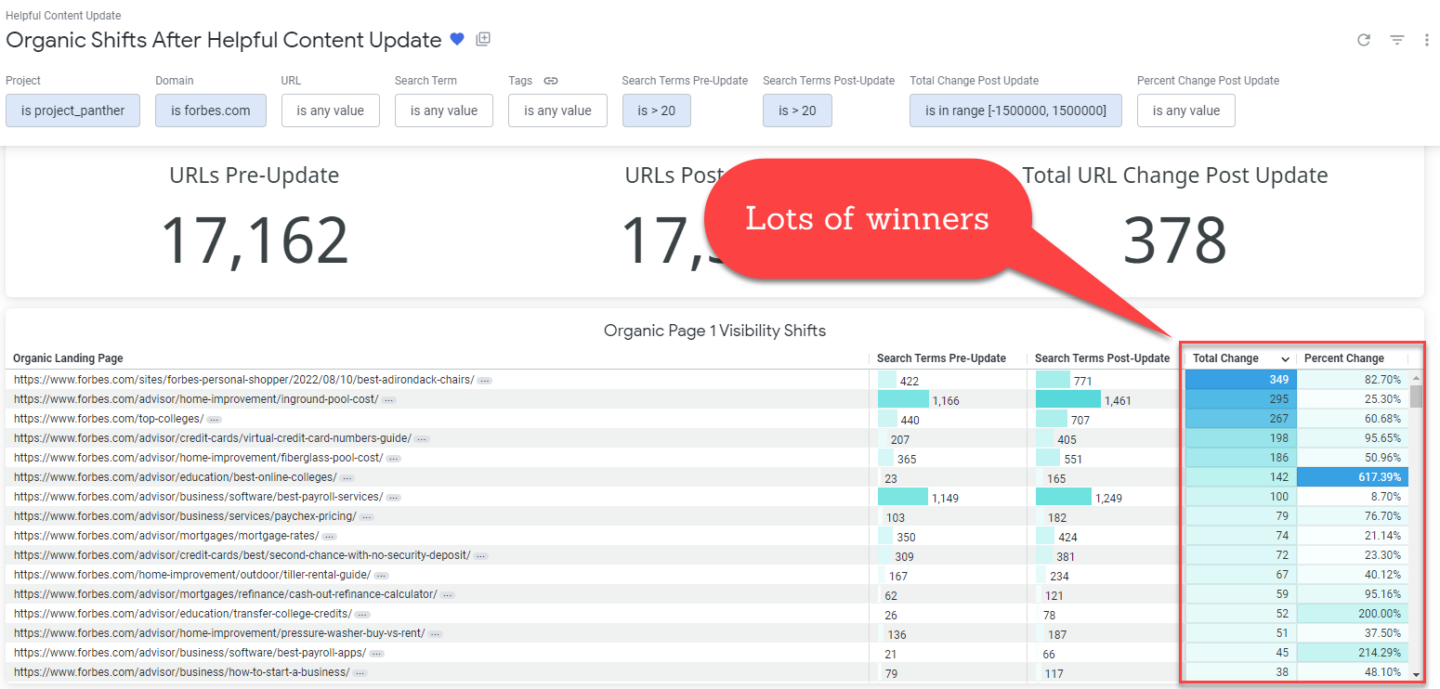Viewport: 1440px width, 689px height.
Task: Click the scroll-down arrow of table scrollbar
Action: (x=1415, y=675)
